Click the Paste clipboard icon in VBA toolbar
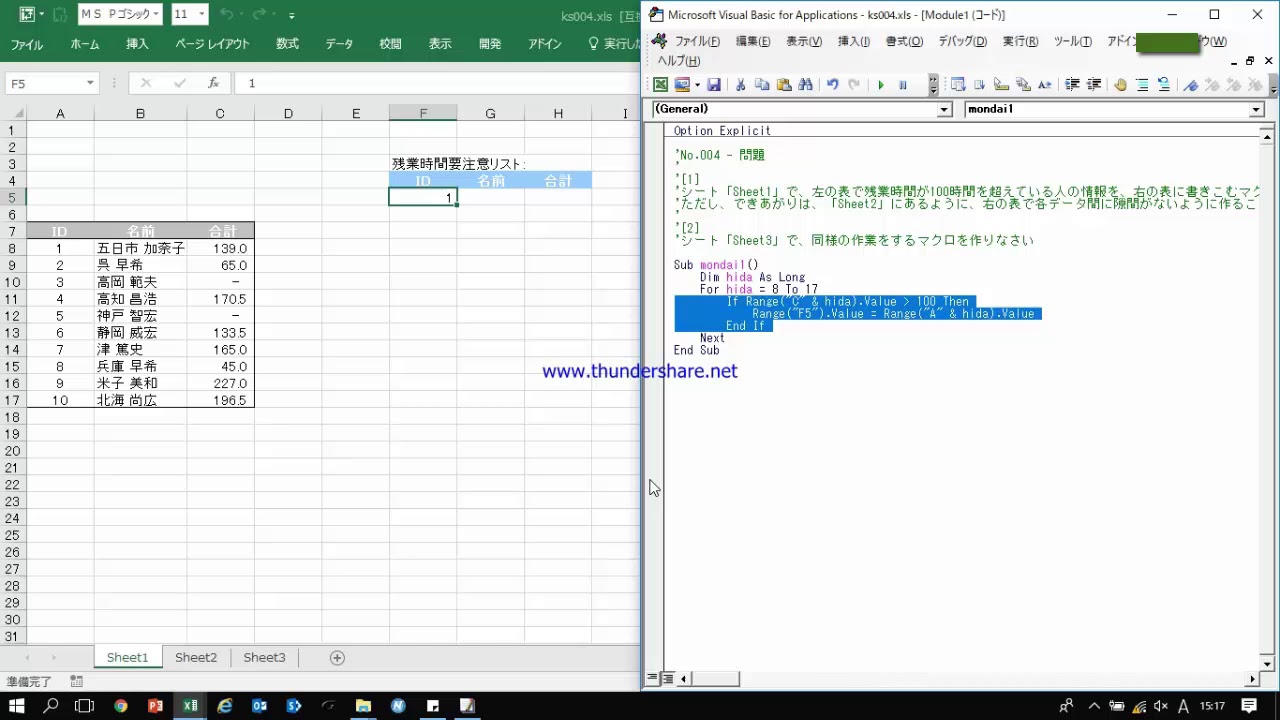Image resolution: width=1280 pixels, height=720 pixels. pos(784,85)
